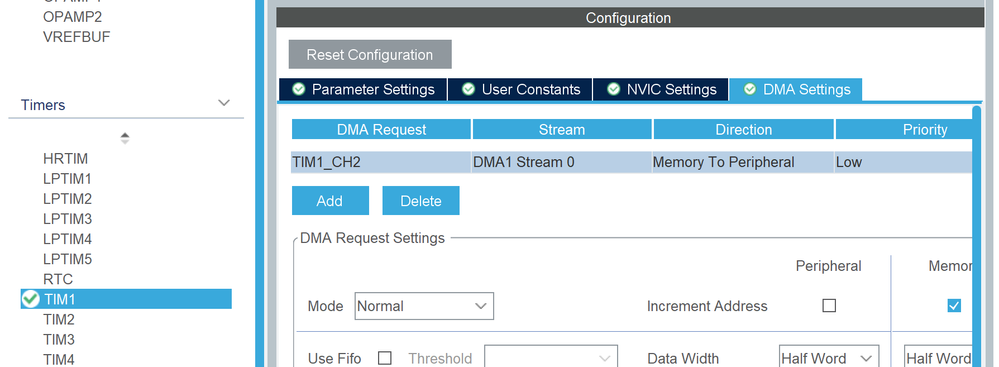The height and width of the screenshot is (367, 999).
Task: Click the green check icon beside TIM1
Action: coord(30,299)
